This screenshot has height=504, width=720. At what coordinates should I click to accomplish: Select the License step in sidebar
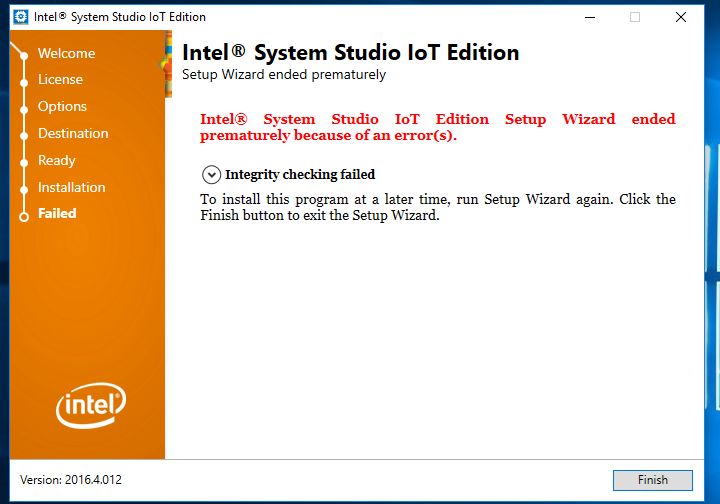click(60, 79)
